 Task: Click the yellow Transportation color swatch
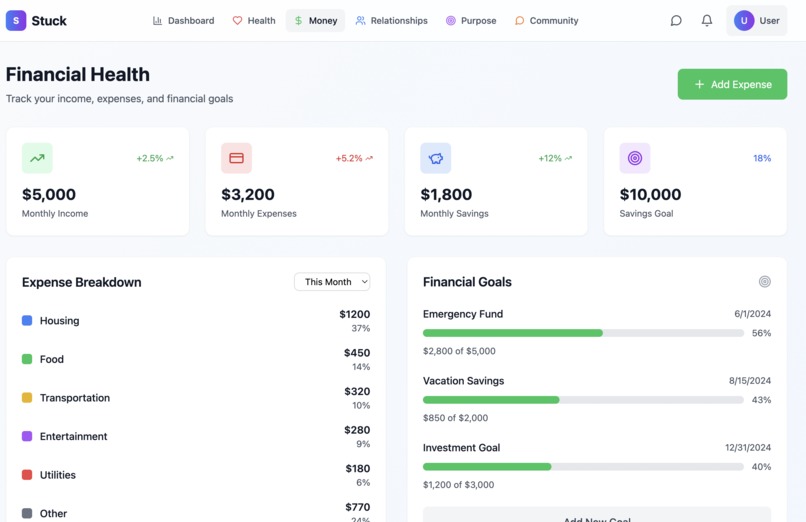(27, 398)
